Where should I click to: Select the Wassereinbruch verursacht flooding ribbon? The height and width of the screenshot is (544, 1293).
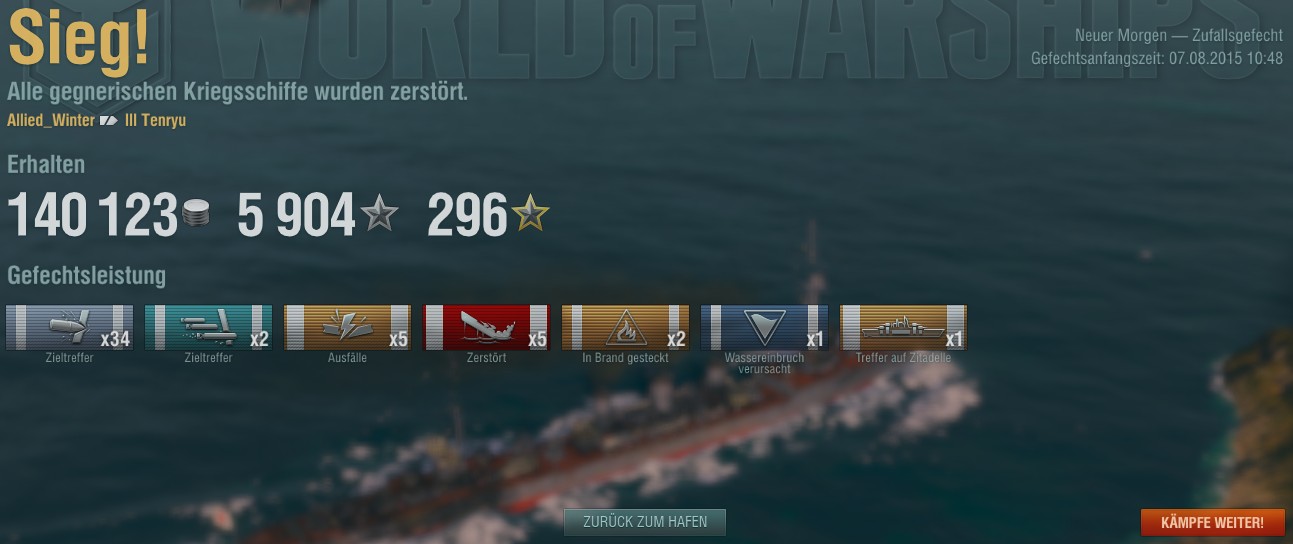[x=765, y=328]
